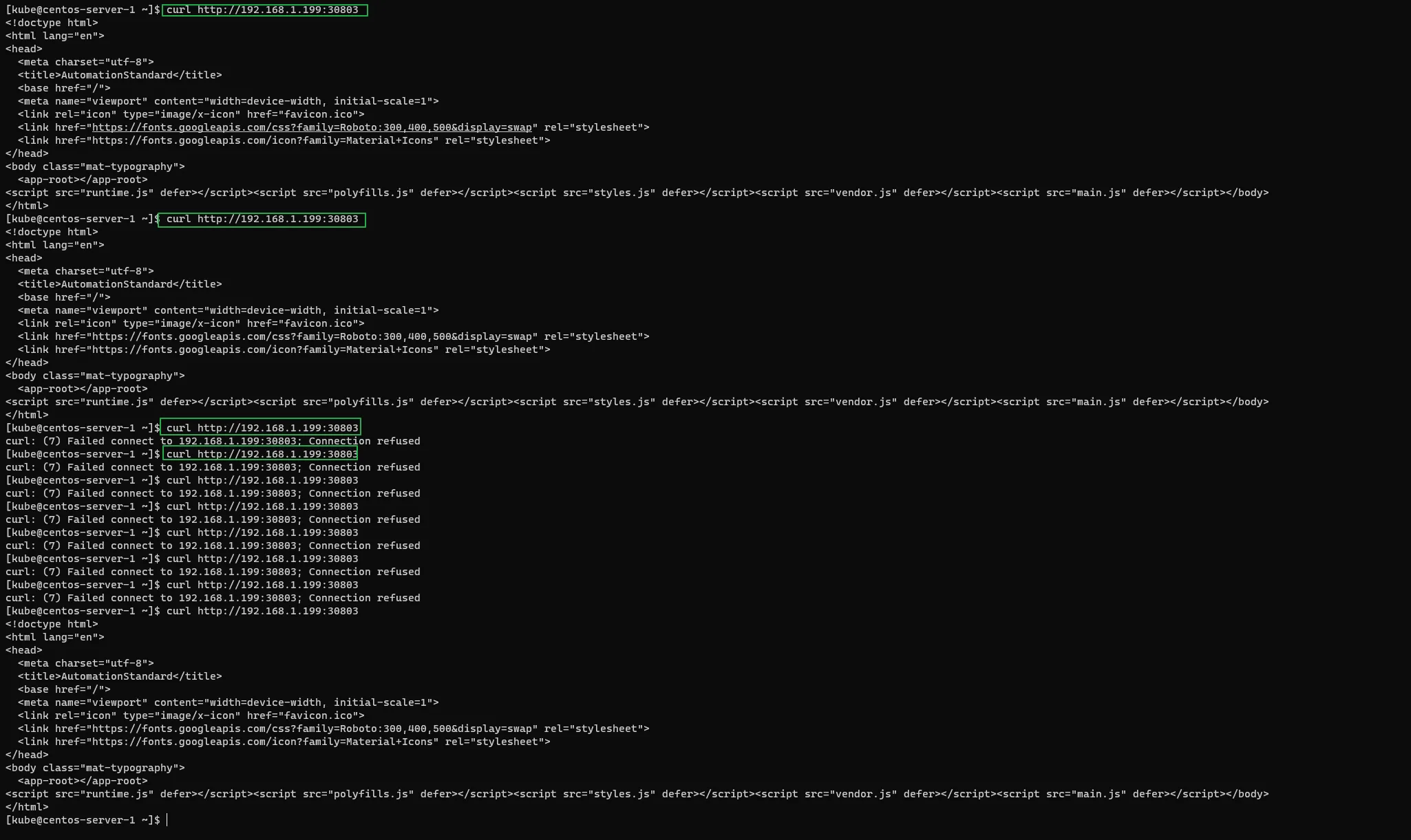Click the last AutomationStandard title line

120,676
